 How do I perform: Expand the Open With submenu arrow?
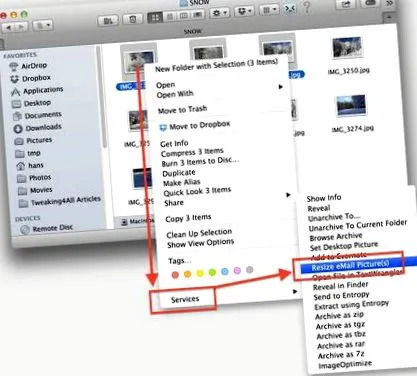(281, 87)
